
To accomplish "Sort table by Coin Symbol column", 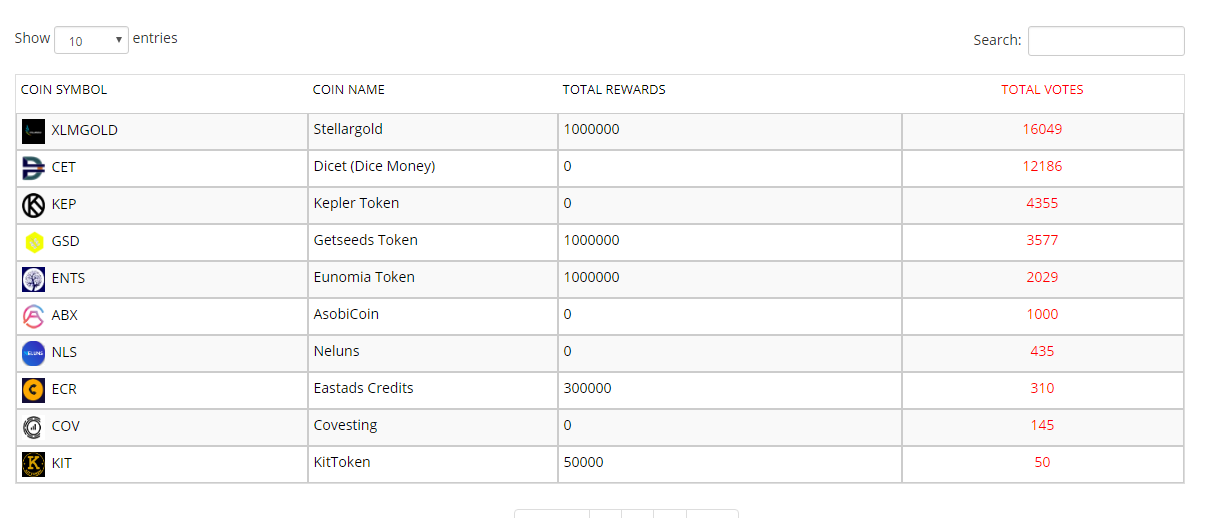I will [x=64, y=90].
